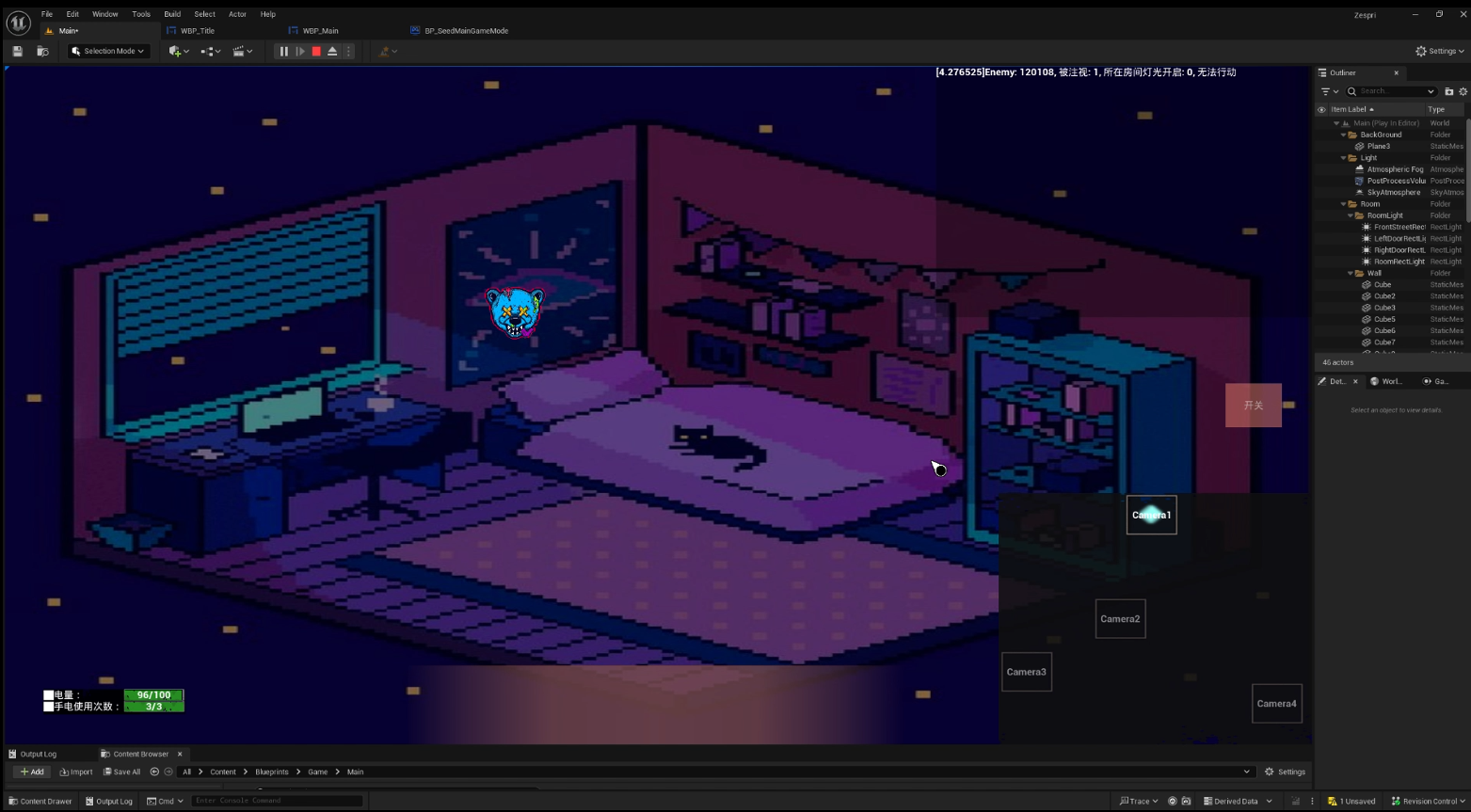Image resolution: width=1471 pixels, height=812 pixels.
Task: Open the quick add actor dropdown
Action: pyautogui.click(x=178, y=51)
